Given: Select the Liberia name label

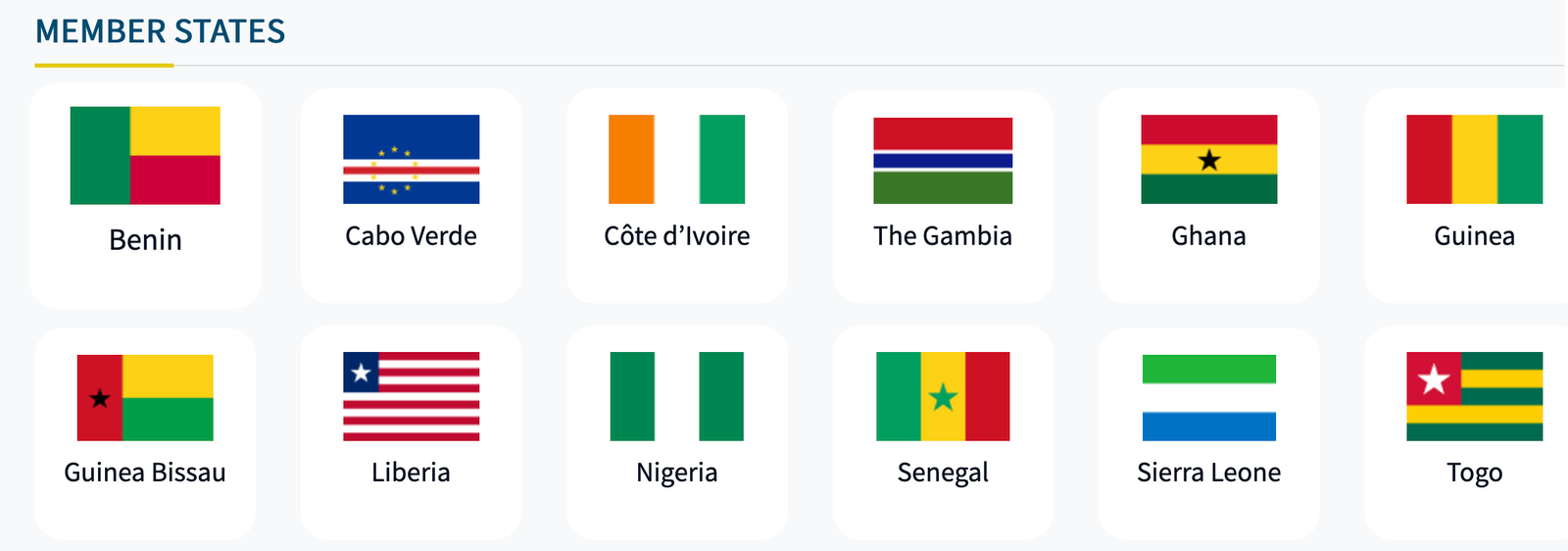Looking at the screenshot, I should 411,473.
